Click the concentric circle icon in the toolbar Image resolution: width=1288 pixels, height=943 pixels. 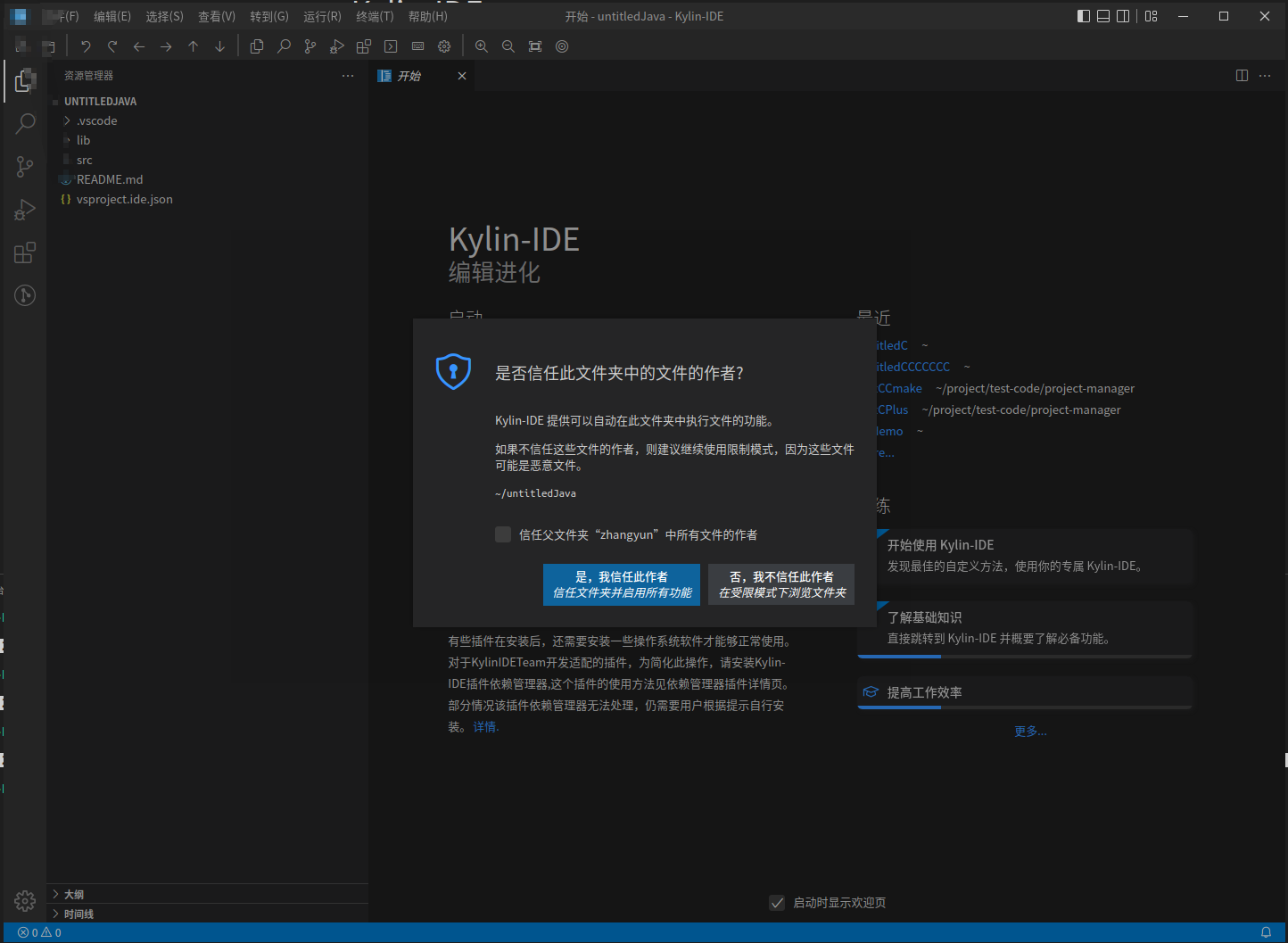(x=562, y=46)
